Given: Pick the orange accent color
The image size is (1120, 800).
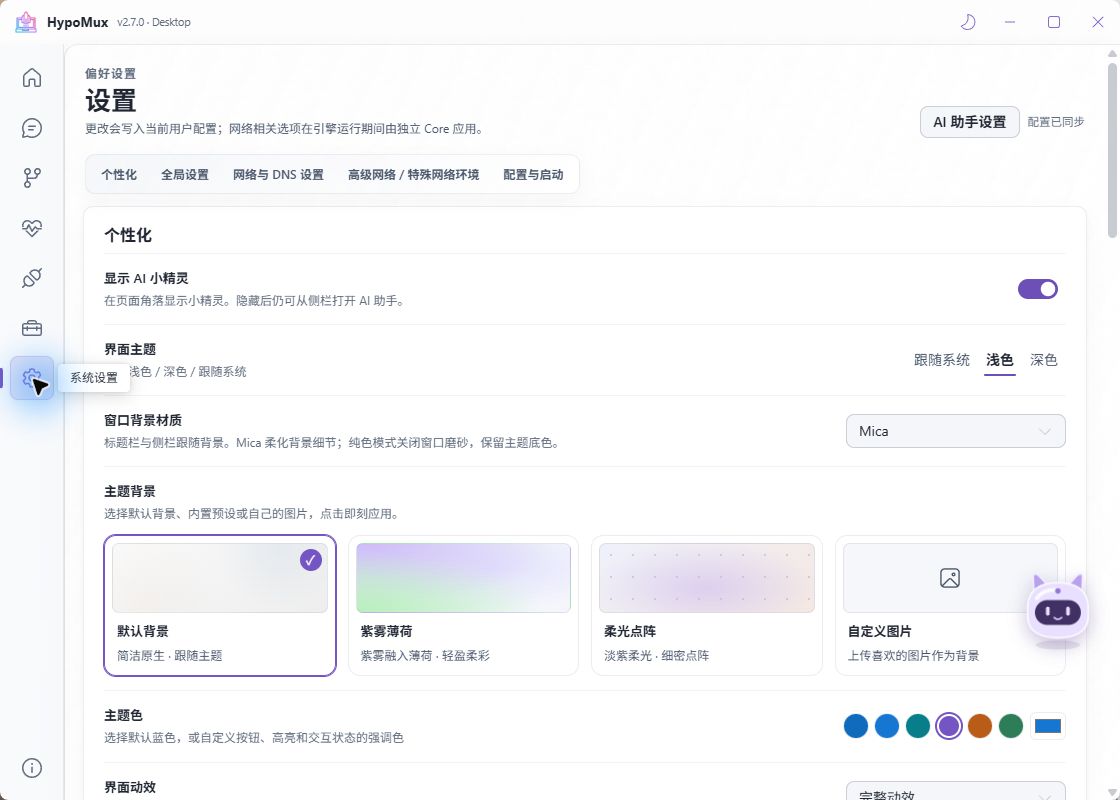Looking at the screenshot, I should click(x=980, y=726).
